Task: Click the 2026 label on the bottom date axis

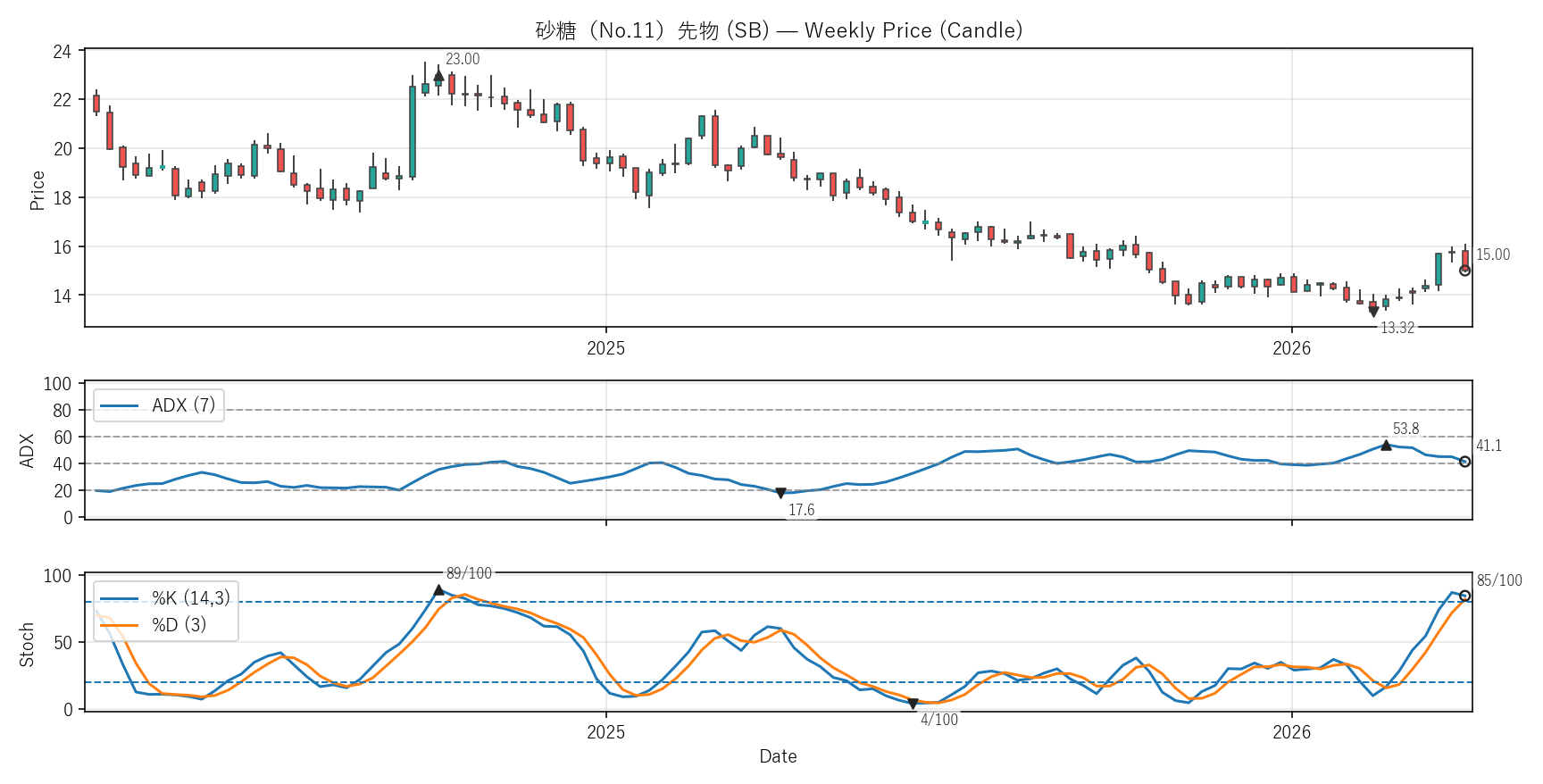Action: [x=1291, y=733]
